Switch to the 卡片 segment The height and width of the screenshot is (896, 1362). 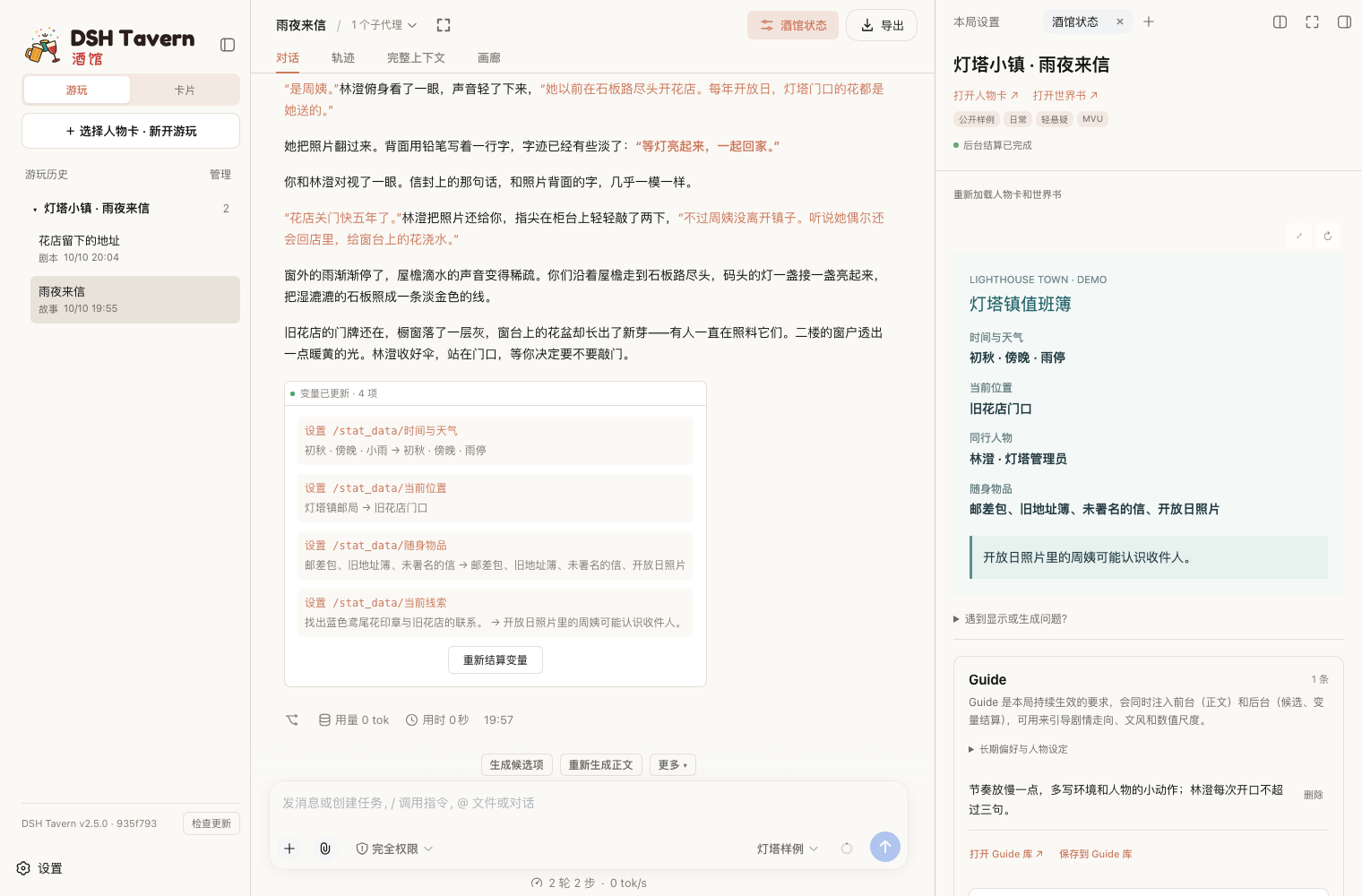coord(185,90)
